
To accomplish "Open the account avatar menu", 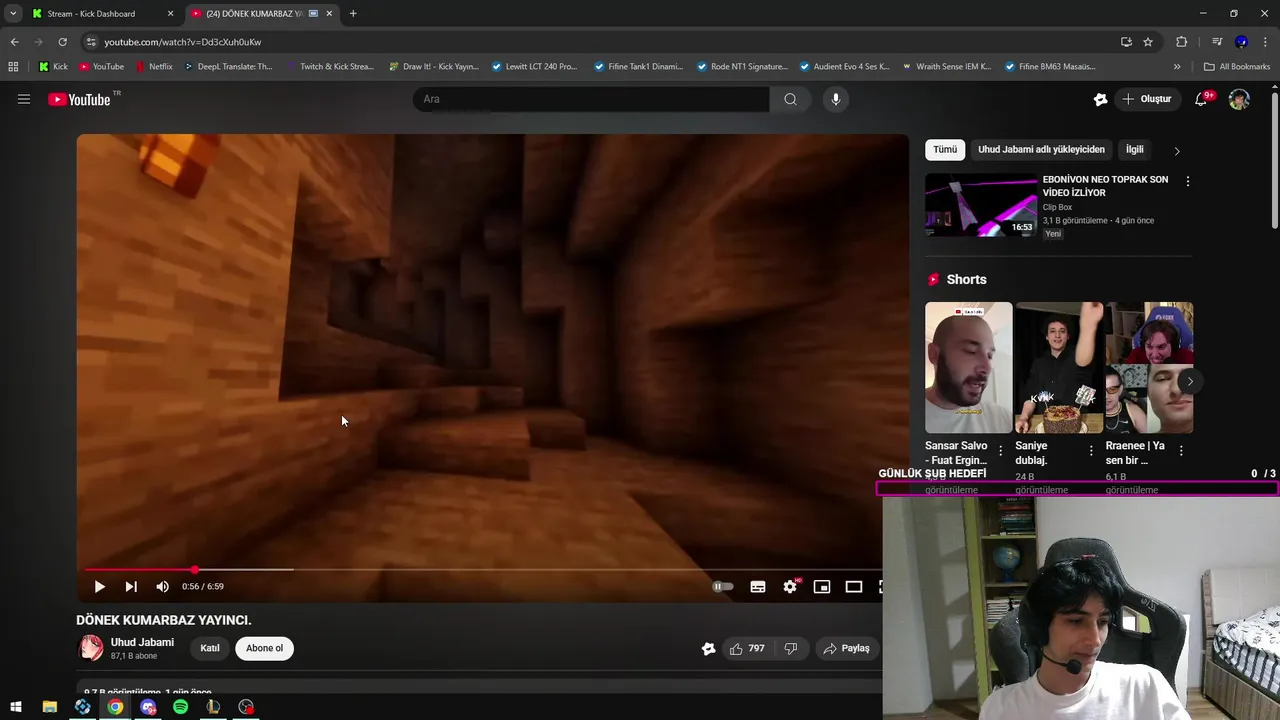I will coord(1239,99).
